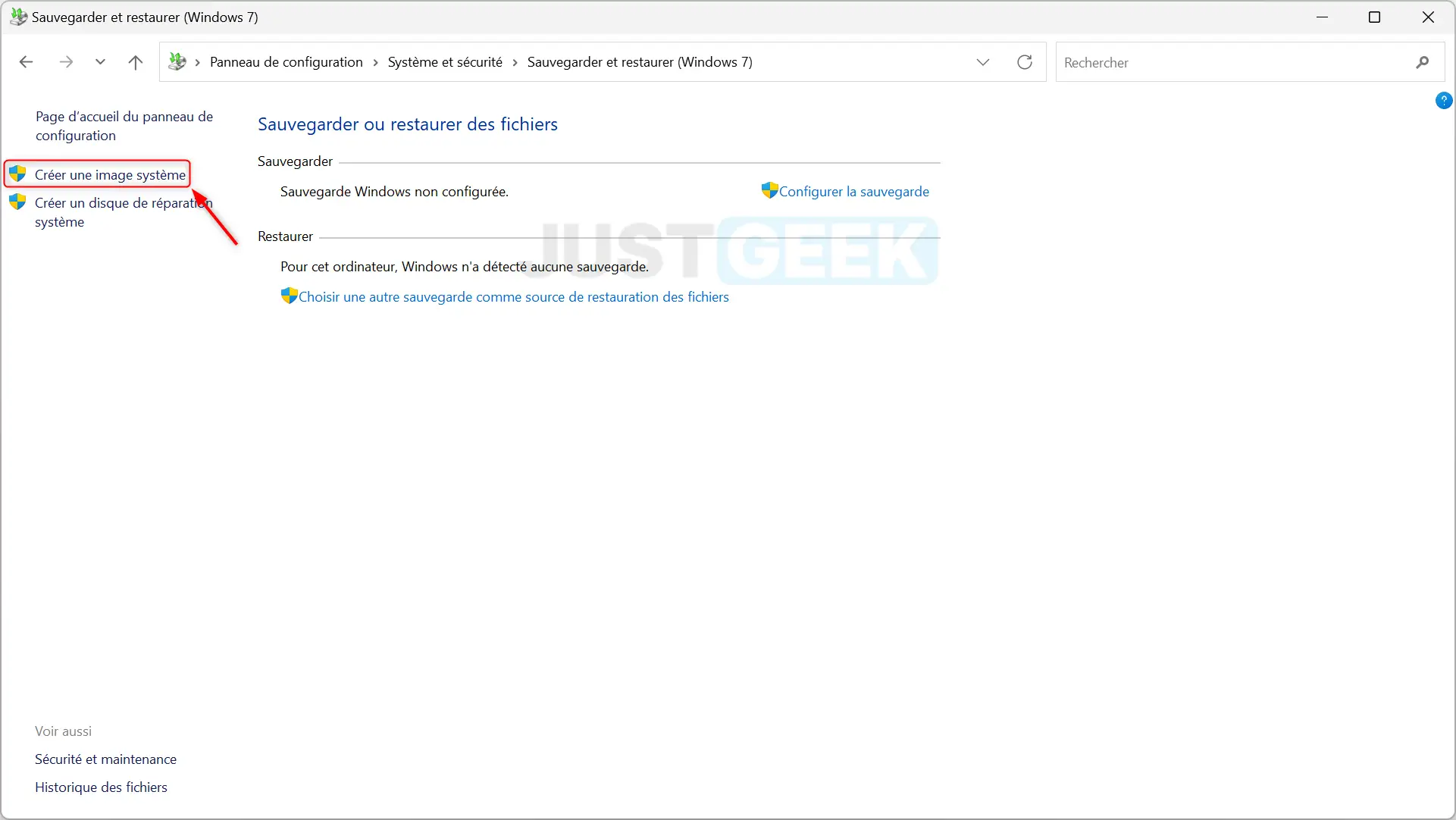Open Historique des fichiers link
This screenshot has width=1456, height=820.
[101, 787]
